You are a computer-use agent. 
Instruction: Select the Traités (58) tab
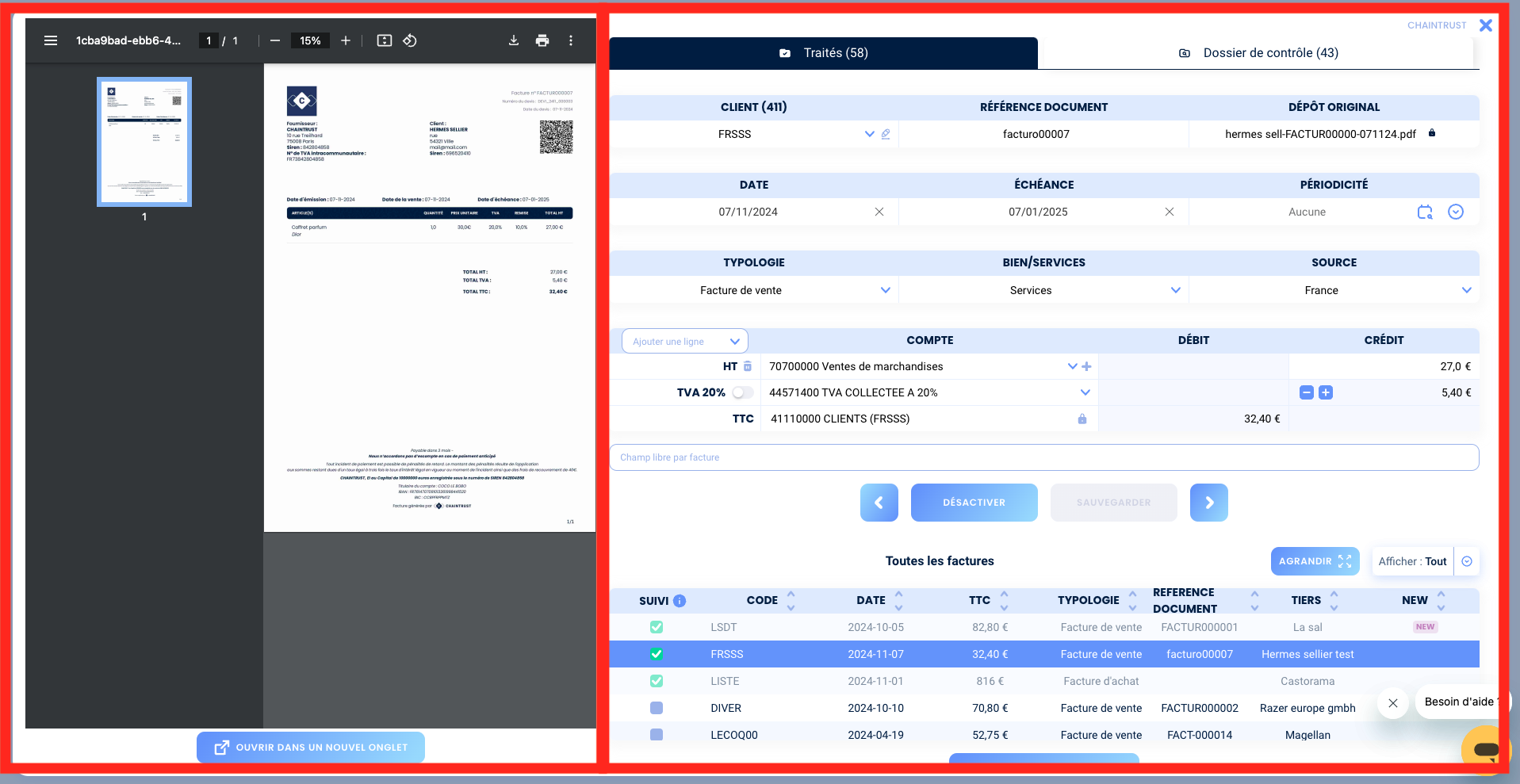(824, 53)
